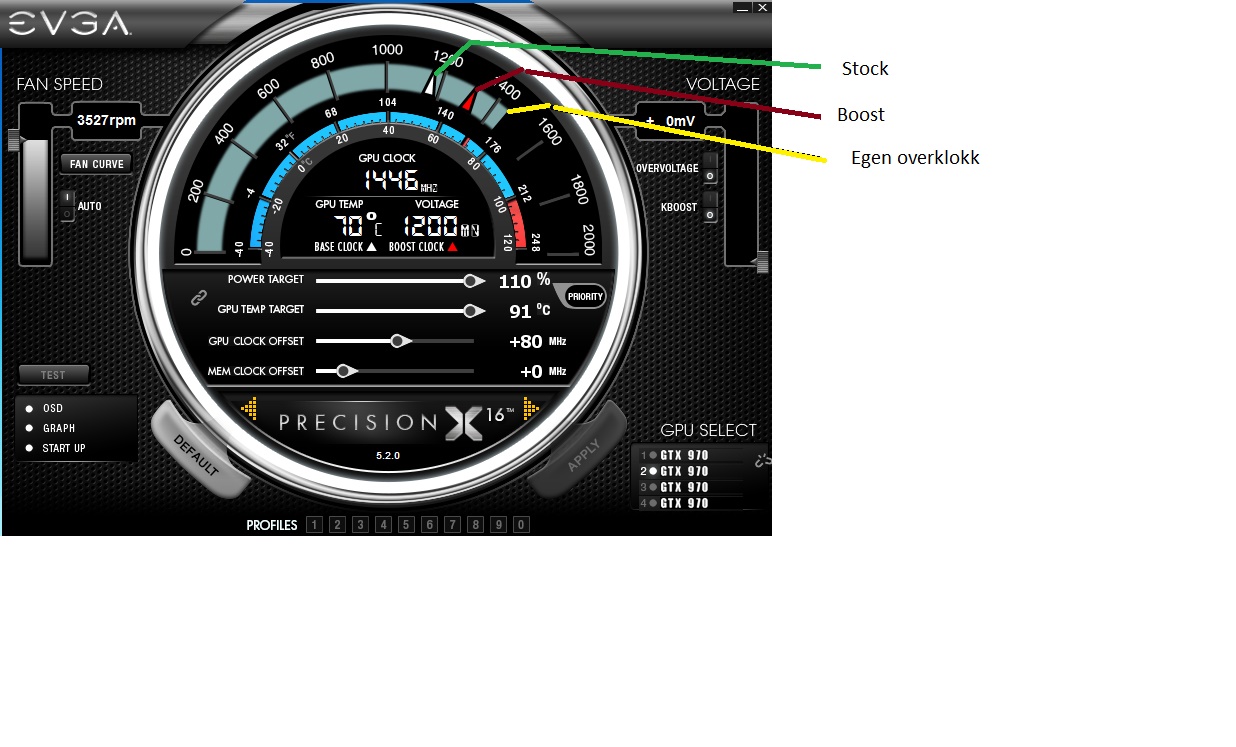Click the right yellow arrow beside Precision X logo
The image size is (1236, 747).
click(532, 408)
